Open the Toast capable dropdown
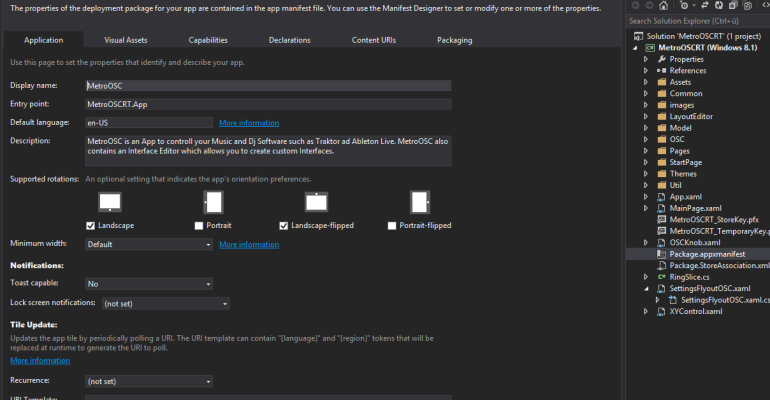This screenshot has width=770, height=400. click(149, 284)
